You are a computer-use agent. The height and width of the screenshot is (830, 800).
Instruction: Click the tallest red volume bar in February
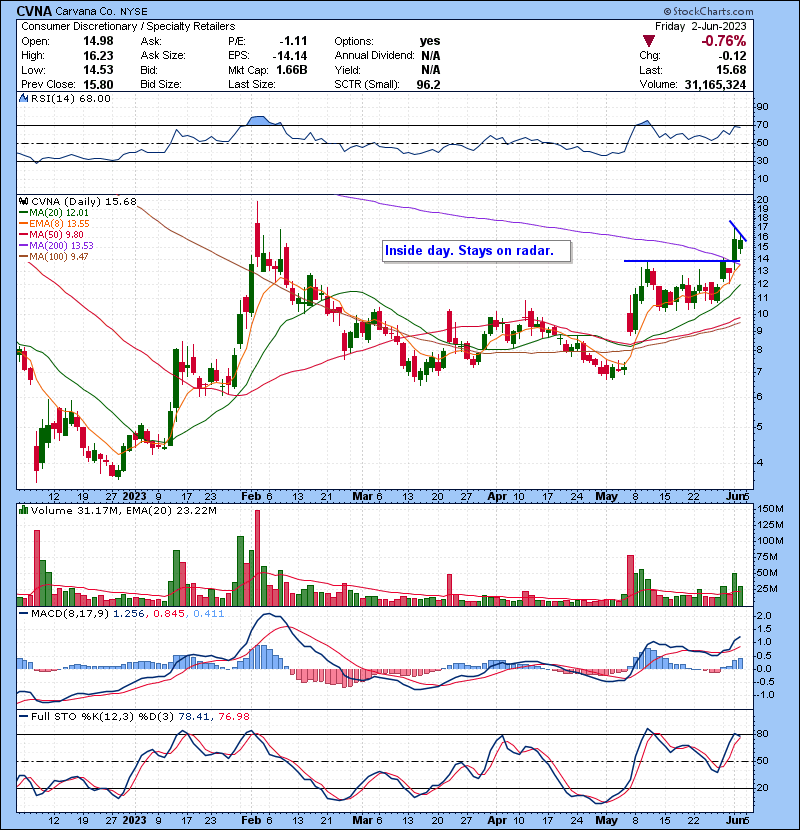pos(258,558)
